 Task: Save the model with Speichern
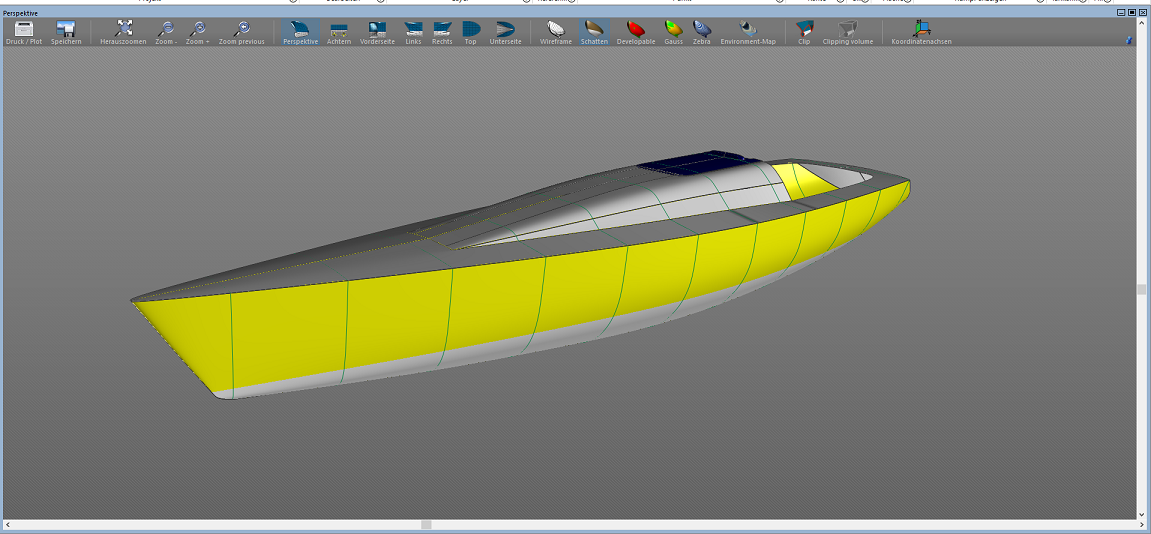coord(66,31)
